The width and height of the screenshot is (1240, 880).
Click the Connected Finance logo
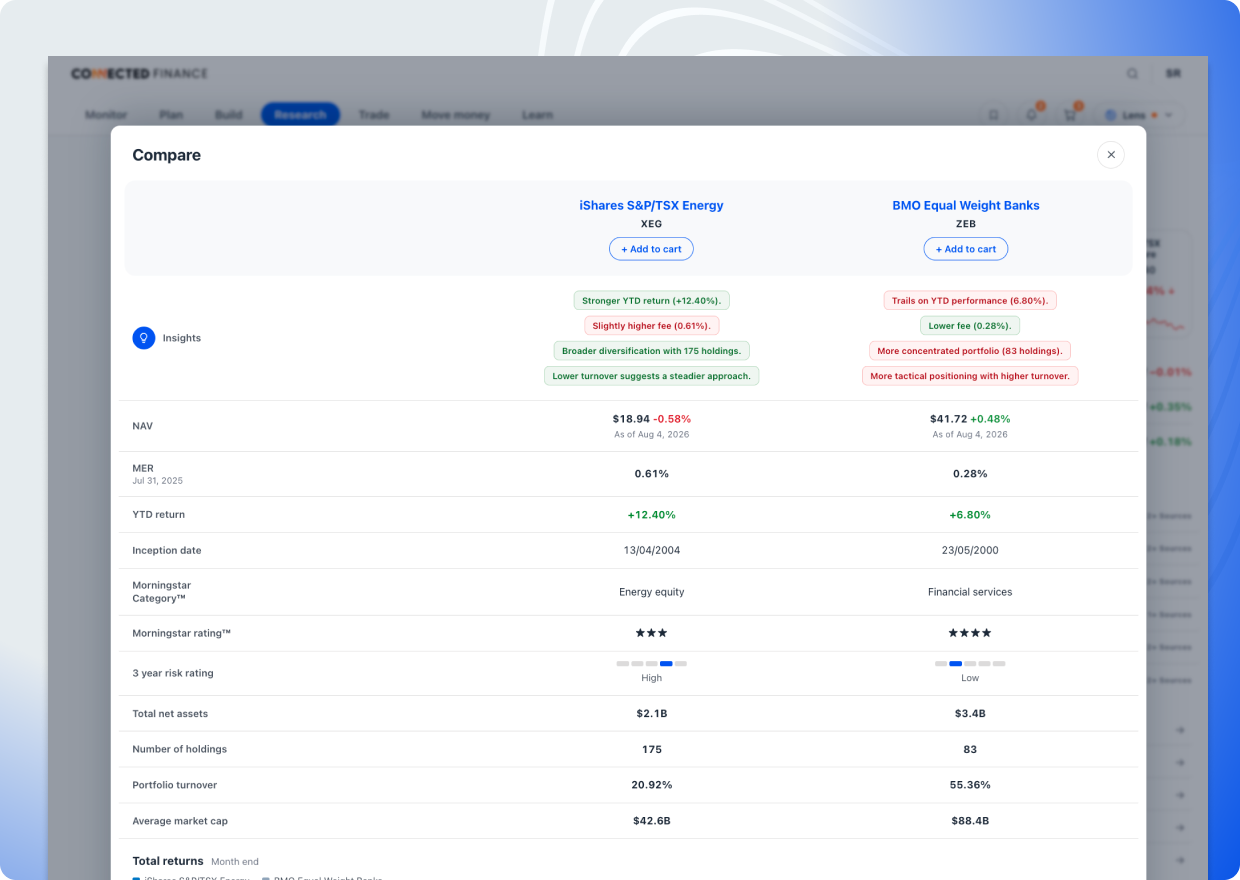click(x=139, y=73)
